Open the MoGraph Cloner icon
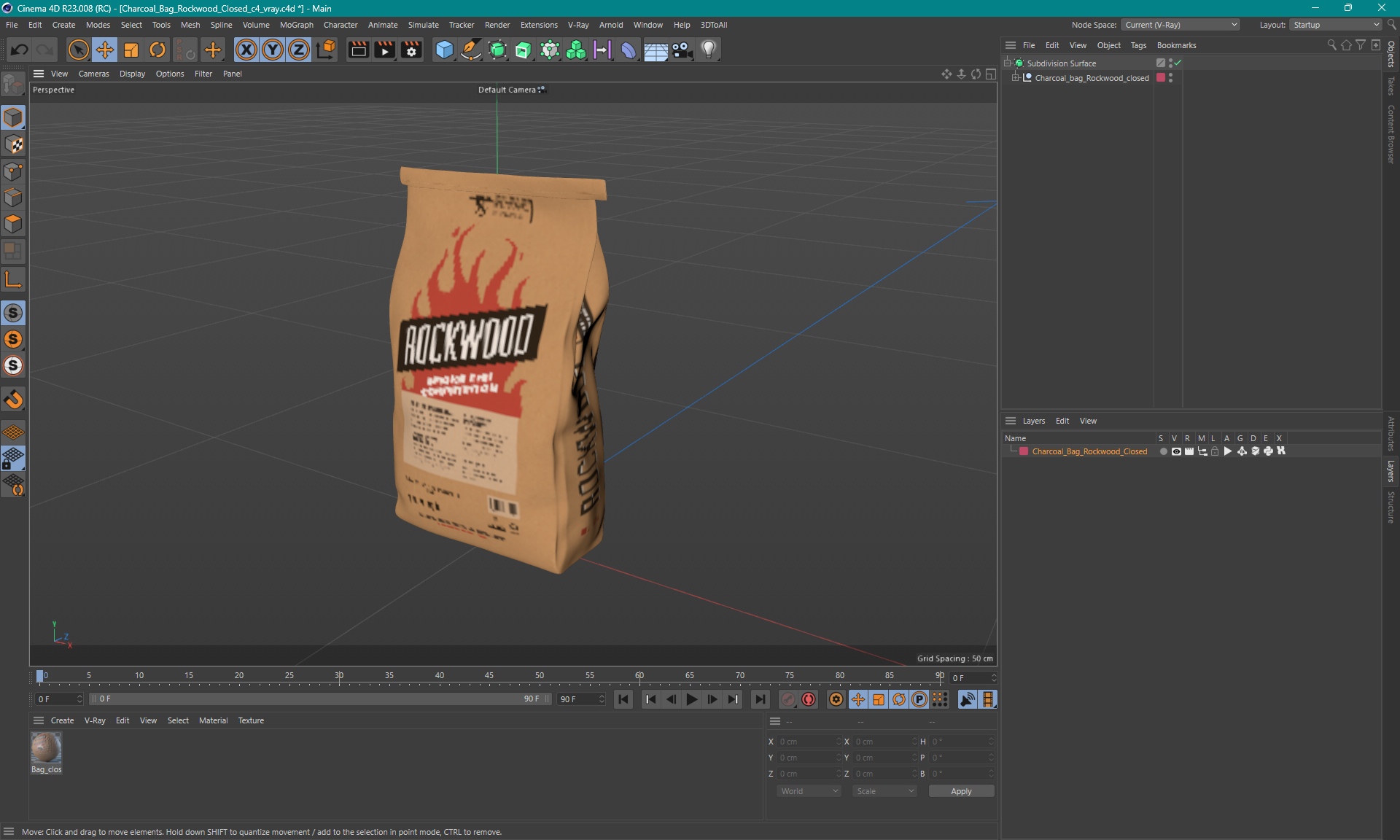Viewport: 1400px width, 840px height. pos(576,50)
